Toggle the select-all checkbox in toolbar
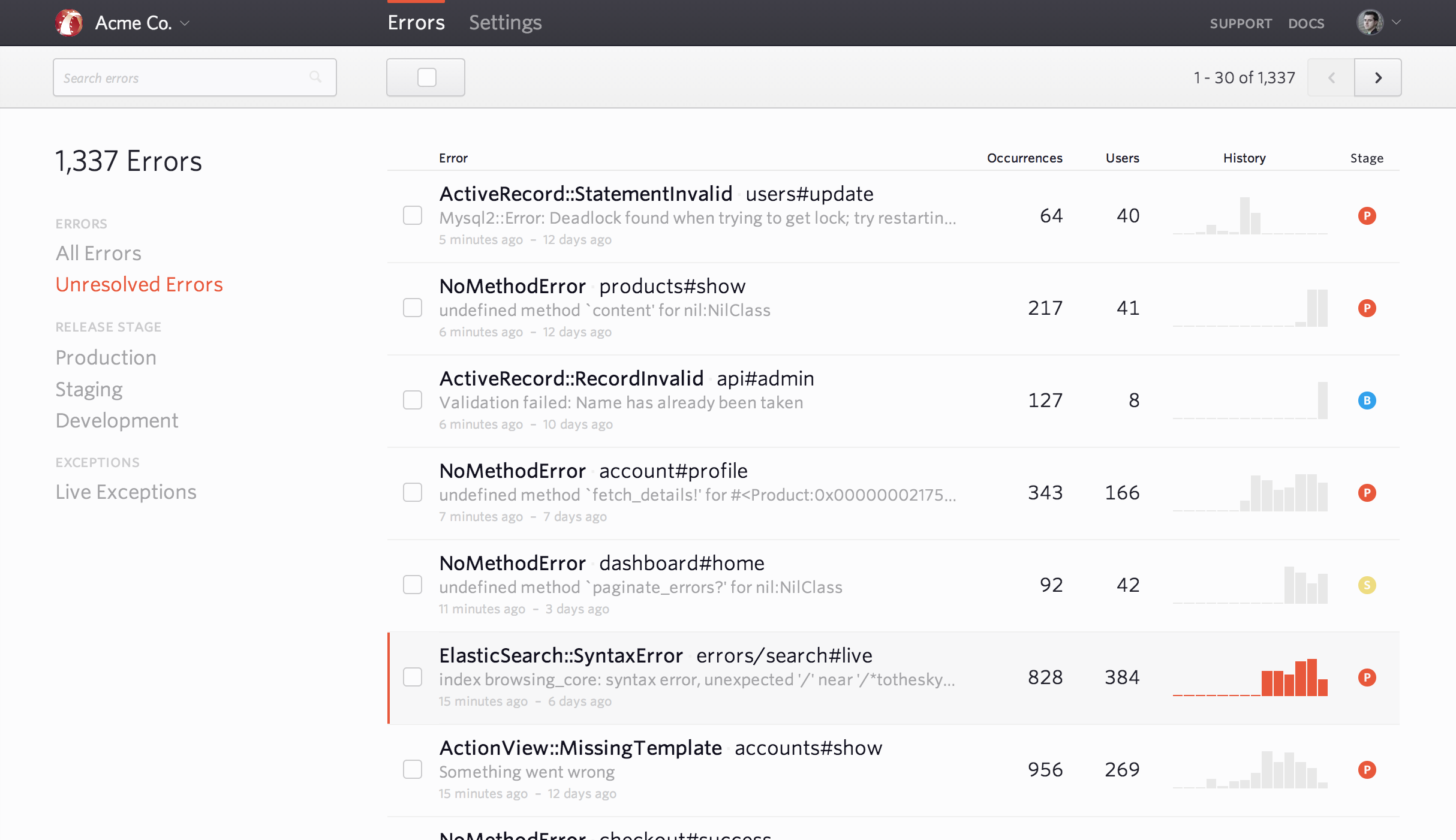The width and height of the screenshot is (1456, 840). coord(426,77)
